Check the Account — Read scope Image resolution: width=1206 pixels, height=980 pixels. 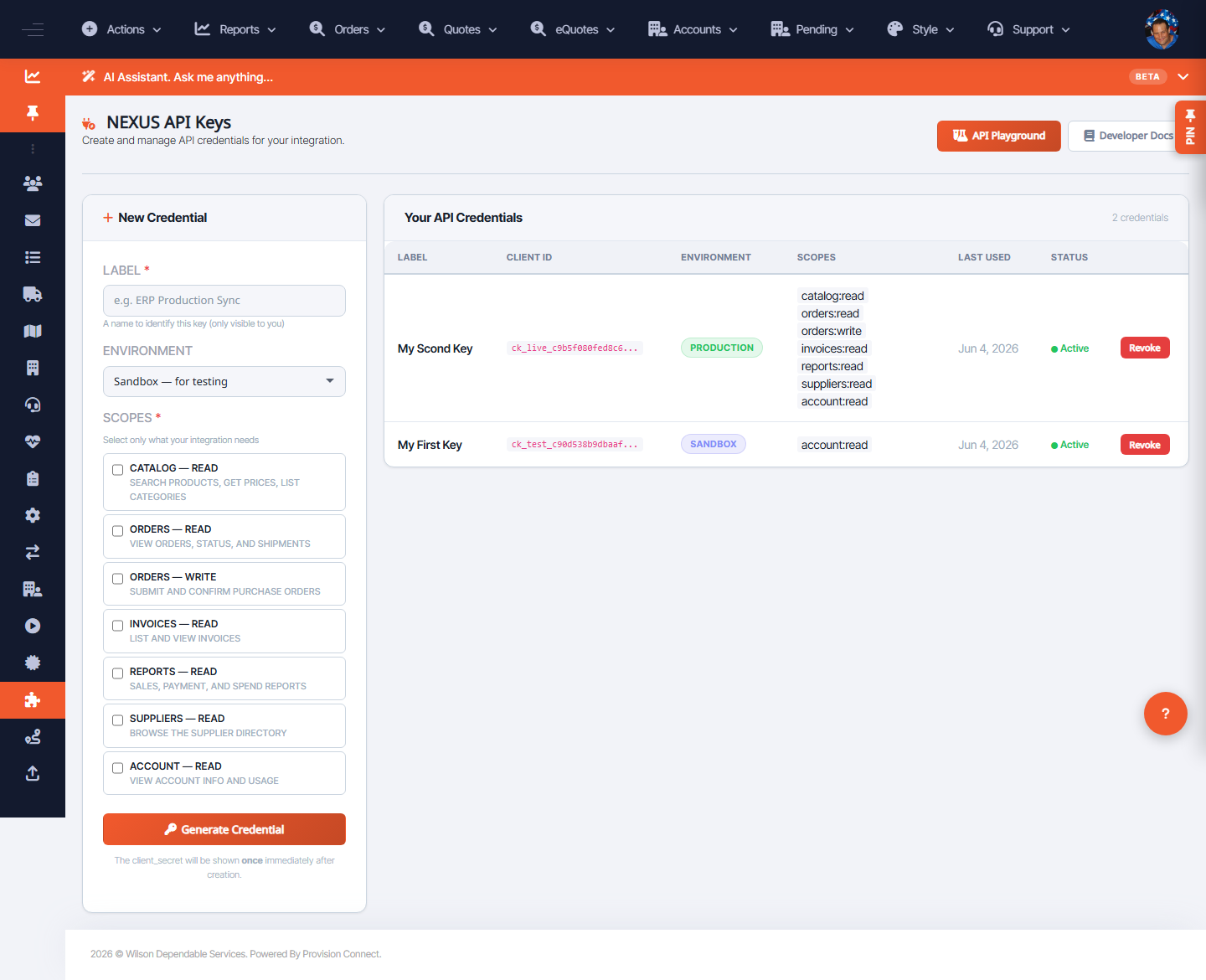(118, 768)
